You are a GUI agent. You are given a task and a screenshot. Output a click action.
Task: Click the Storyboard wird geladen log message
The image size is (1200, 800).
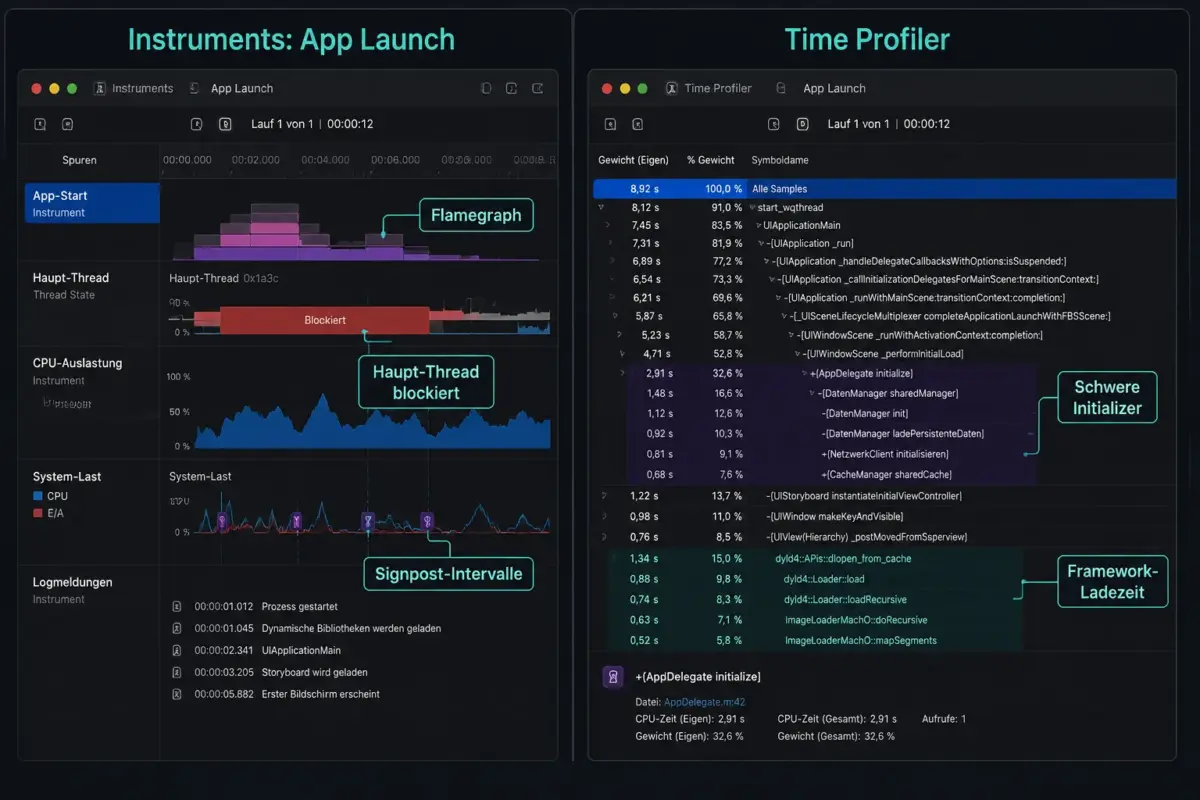(x=314, y=672)
